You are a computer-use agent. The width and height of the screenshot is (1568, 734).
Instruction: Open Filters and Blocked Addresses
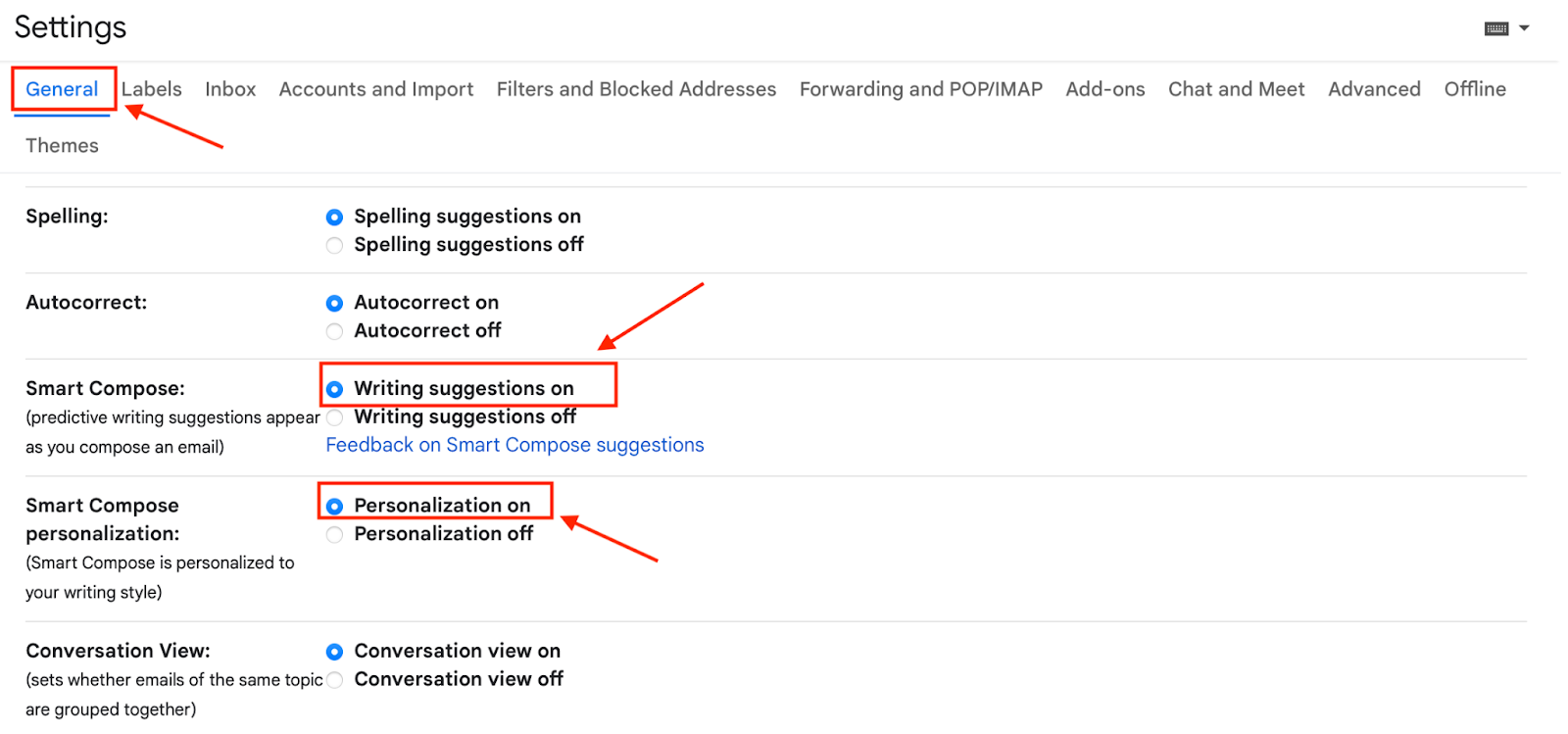[636, 89]
